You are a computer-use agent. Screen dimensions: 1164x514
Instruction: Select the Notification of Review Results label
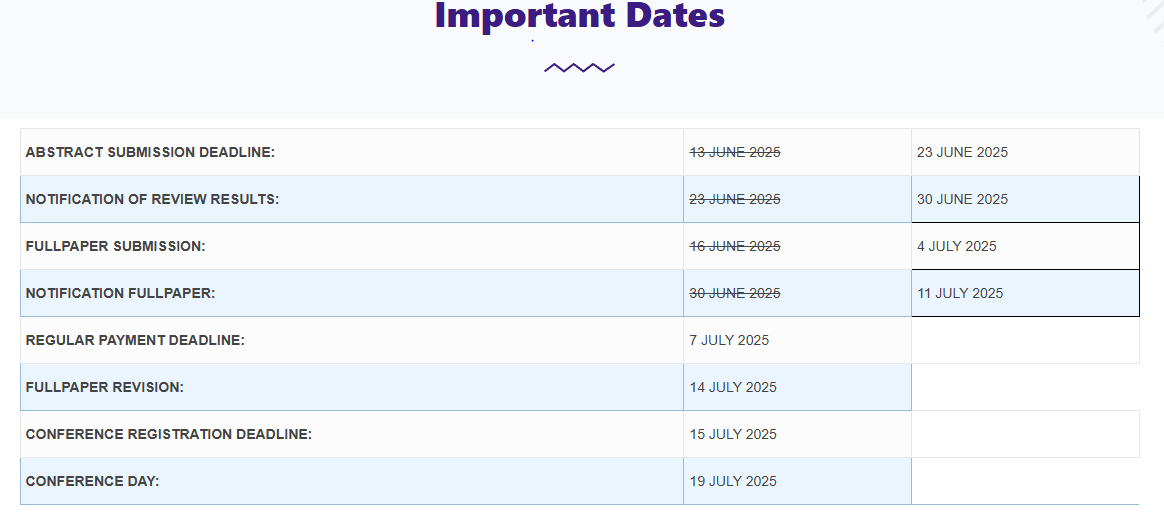click(x=152, y=199)
